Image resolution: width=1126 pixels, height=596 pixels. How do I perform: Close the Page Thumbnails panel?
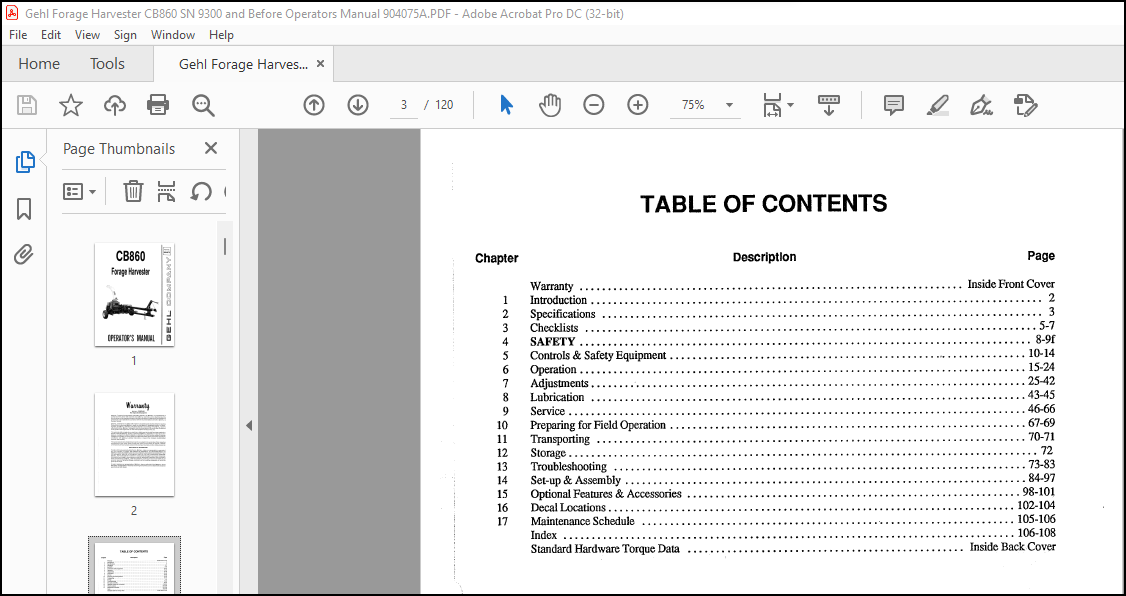point(210,149)
